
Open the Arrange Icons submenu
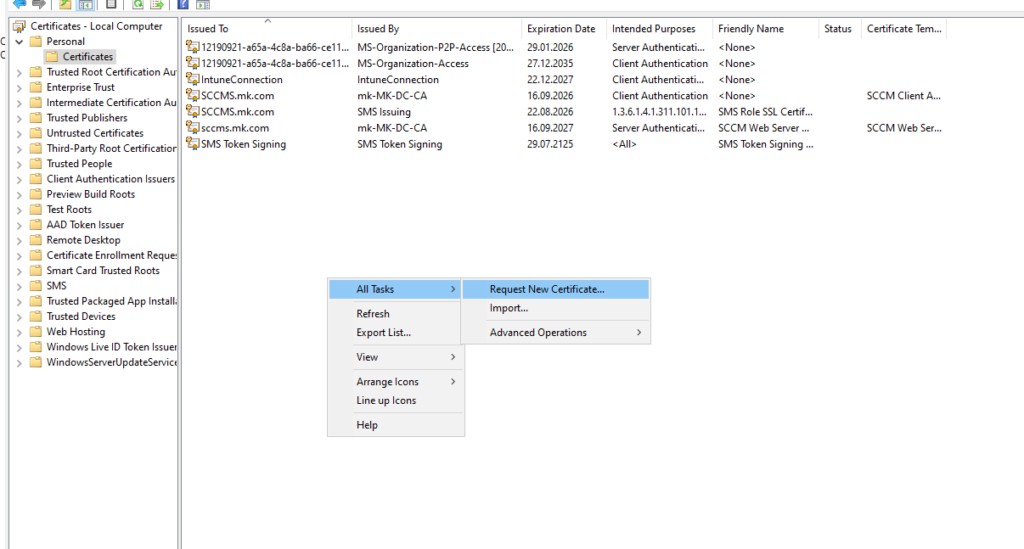pyautogui.click(x=387, y=382)
